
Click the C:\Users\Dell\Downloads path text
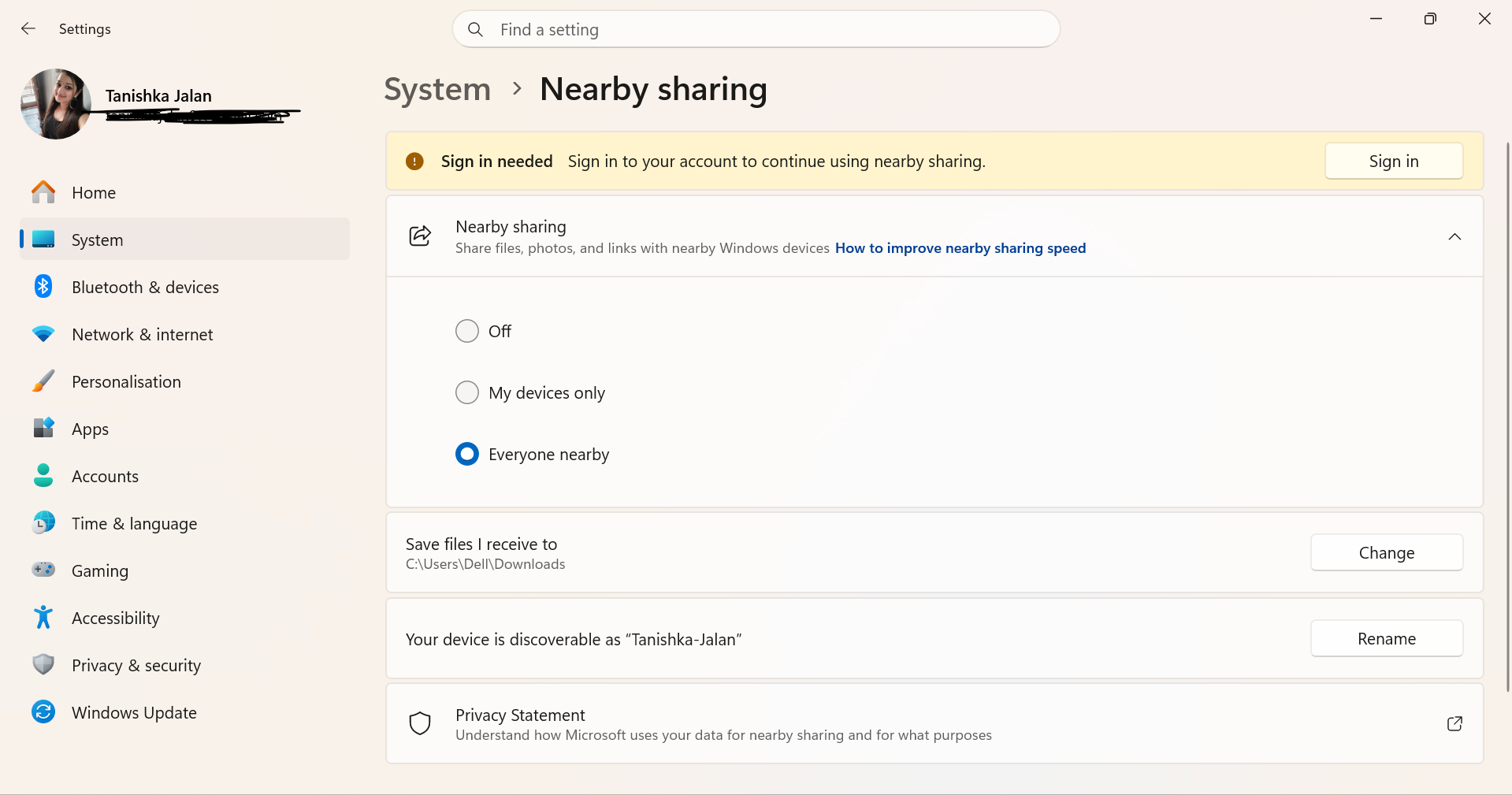485,564
